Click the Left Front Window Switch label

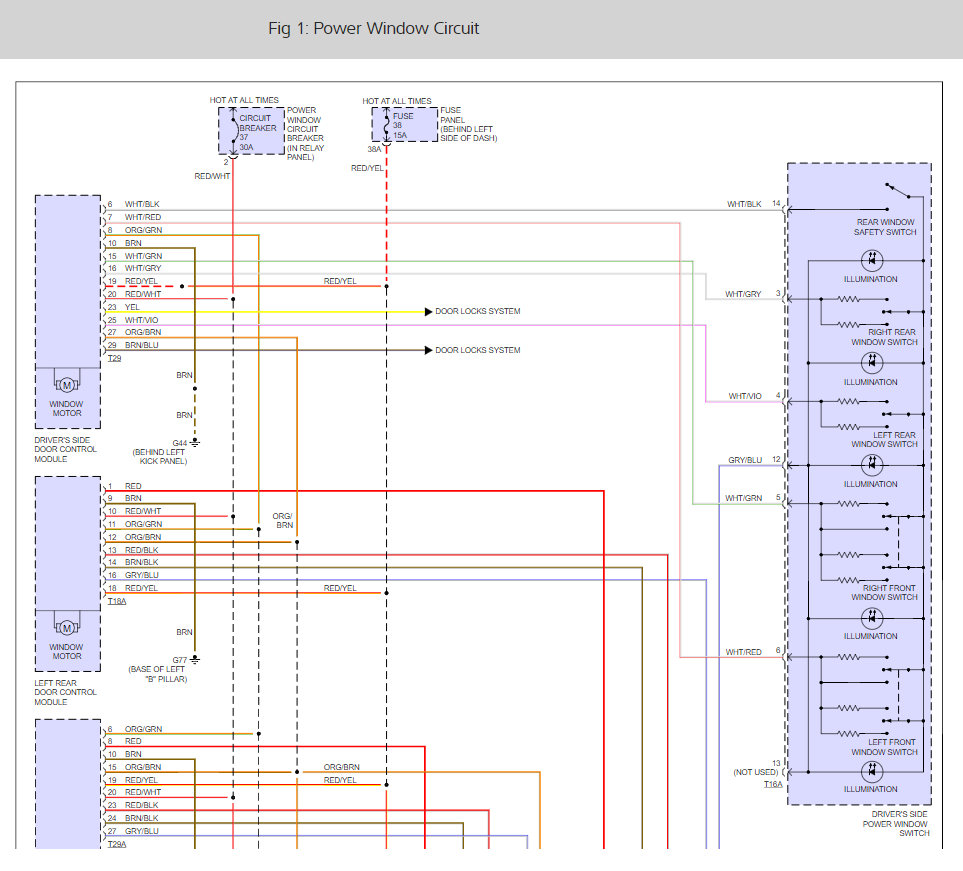884,747
